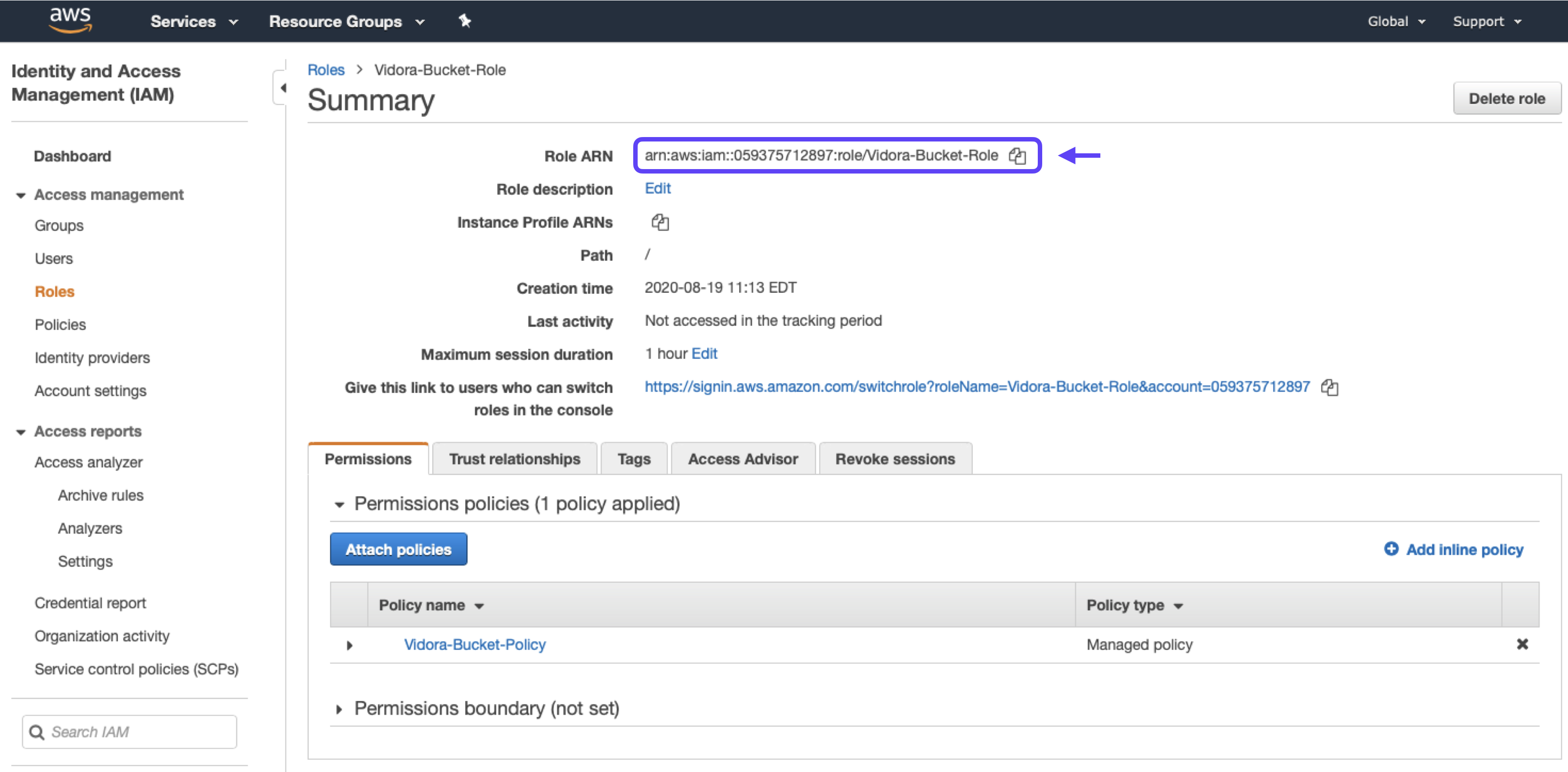This screenshot has height=772, width=1568.
Task: Open Identity providers page
Action: click(x=92, y=358)
